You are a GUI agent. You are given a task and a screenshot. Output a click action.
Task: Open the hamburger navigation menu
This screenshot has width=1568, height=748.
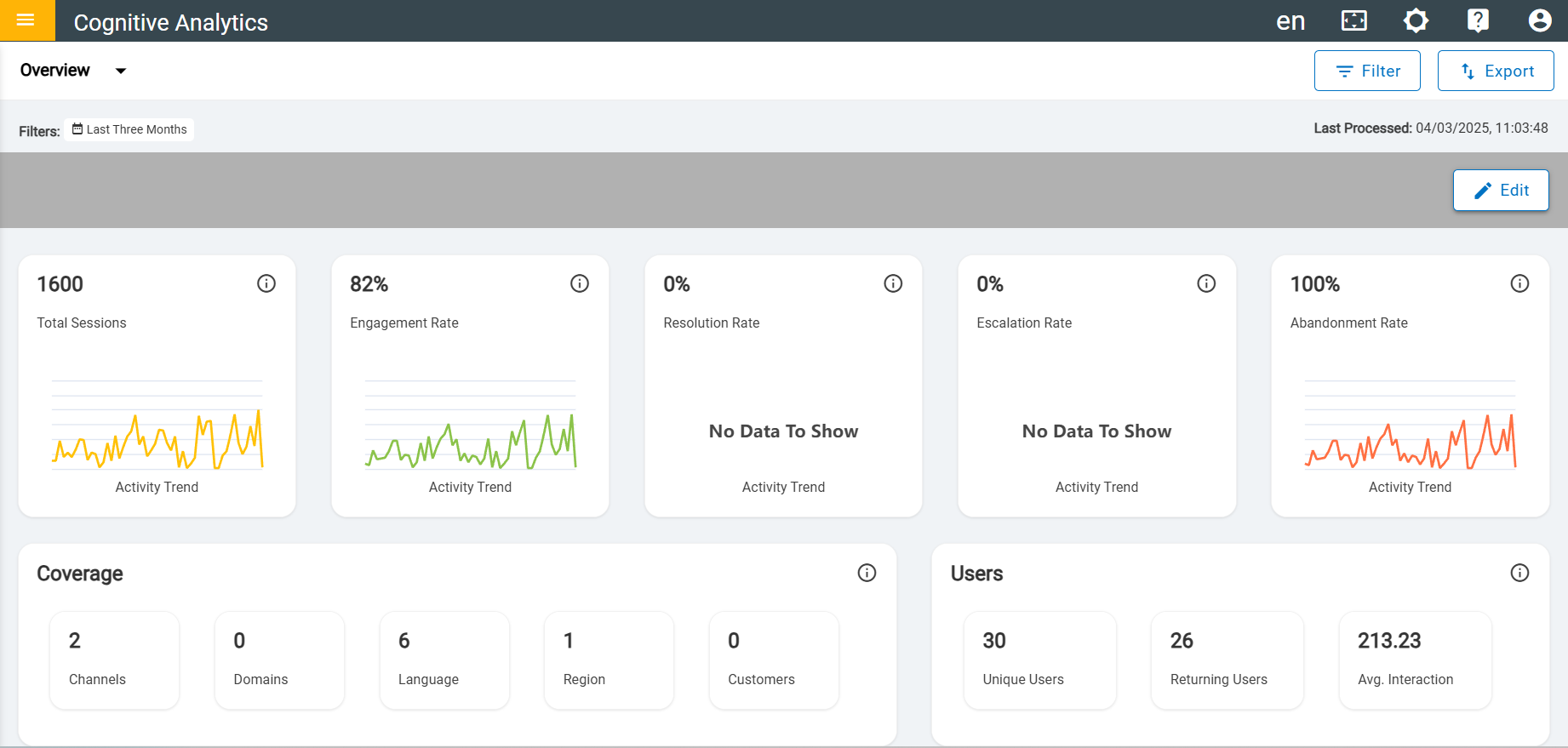[26, 20]
